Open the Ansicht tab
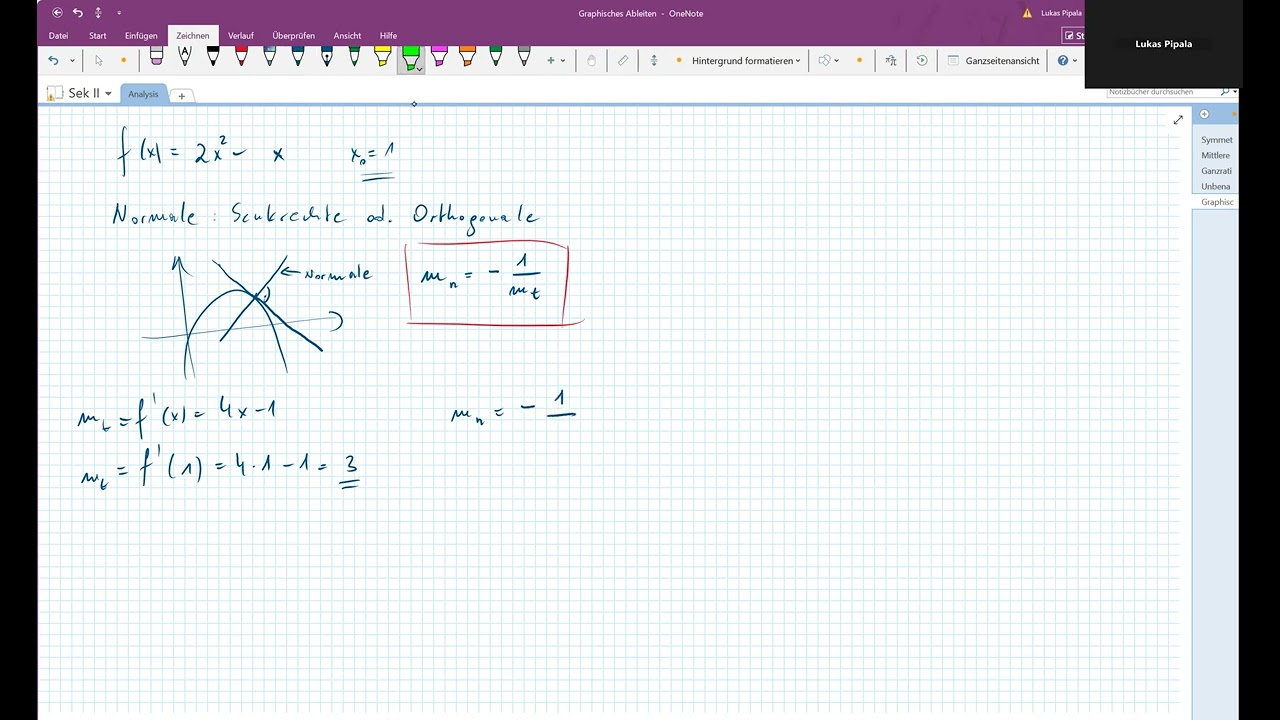This screenshot has height=720, width=1280. [x=348, y=36]
